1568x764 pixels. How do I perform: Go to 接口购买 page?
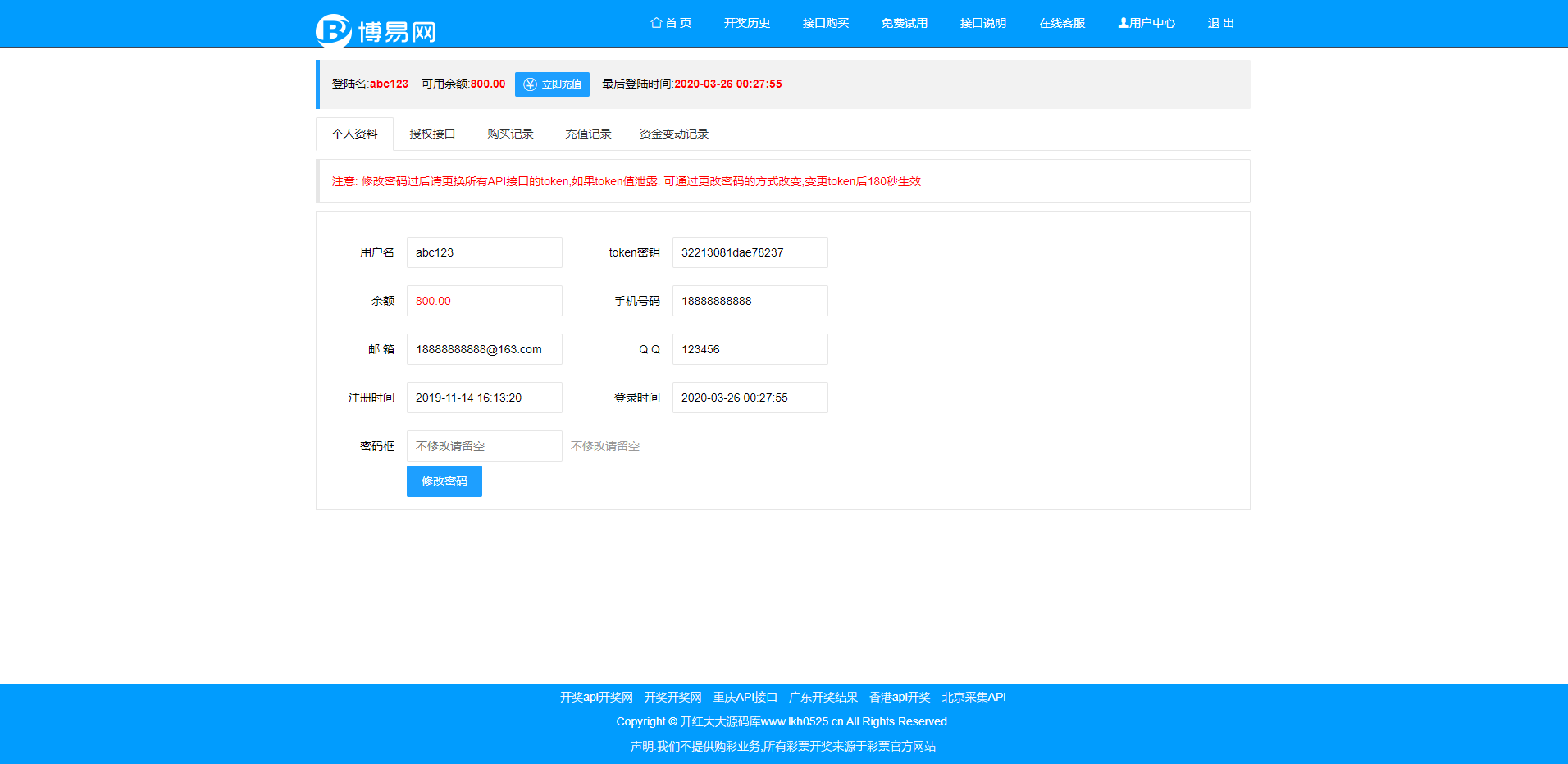(826, 23)
